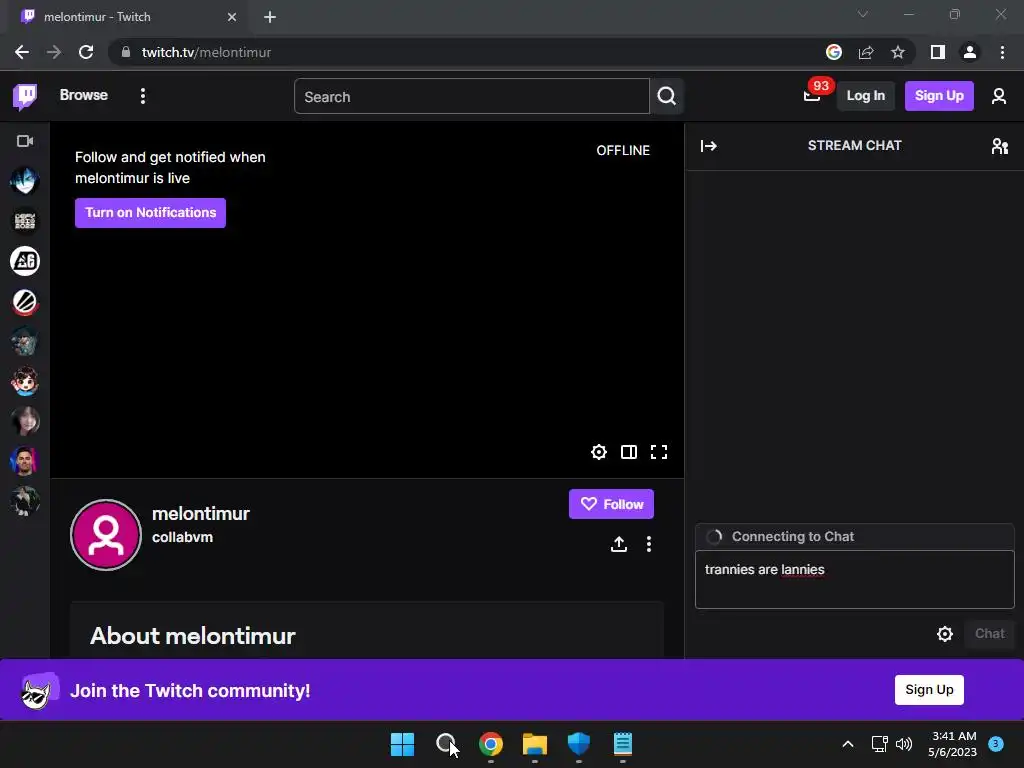Open the Windows Start menu

pyautogui.click(x=402, y=744)
